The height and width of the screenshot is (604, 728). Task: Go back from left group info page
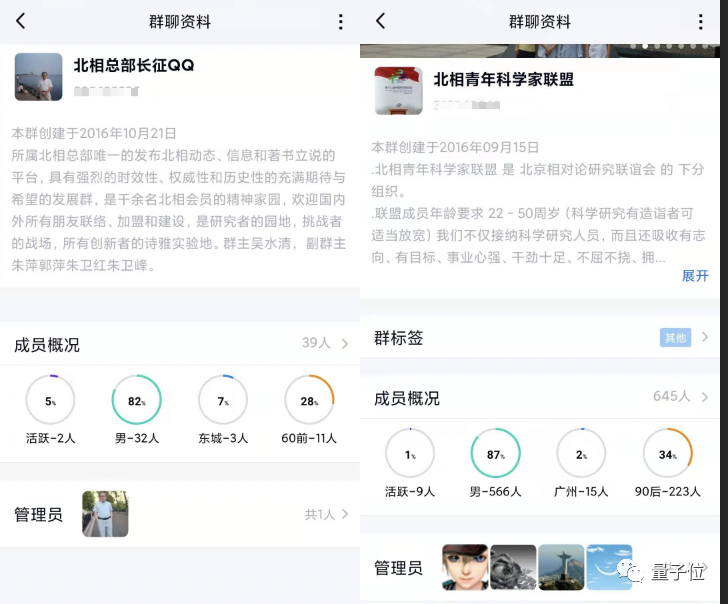coord(21,21)
